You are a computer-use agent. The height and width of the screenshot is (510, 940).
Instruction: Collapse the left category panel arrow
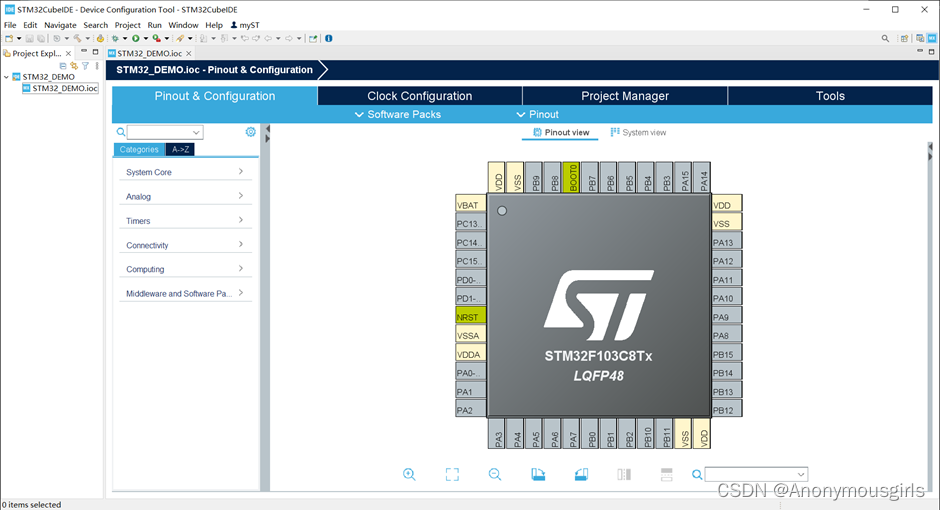tap(267, 129)
